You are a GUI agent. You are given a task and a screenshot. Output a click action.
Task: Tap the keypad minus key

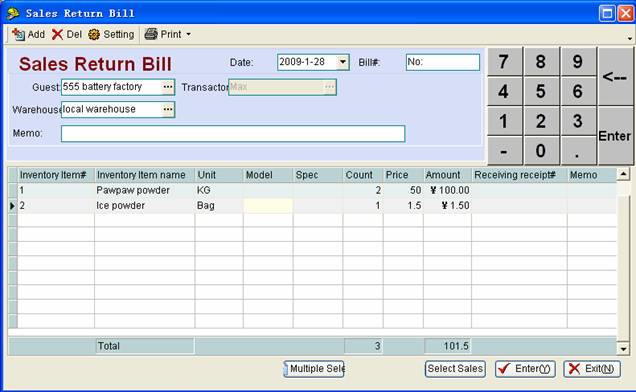click(x=504, y=151)
